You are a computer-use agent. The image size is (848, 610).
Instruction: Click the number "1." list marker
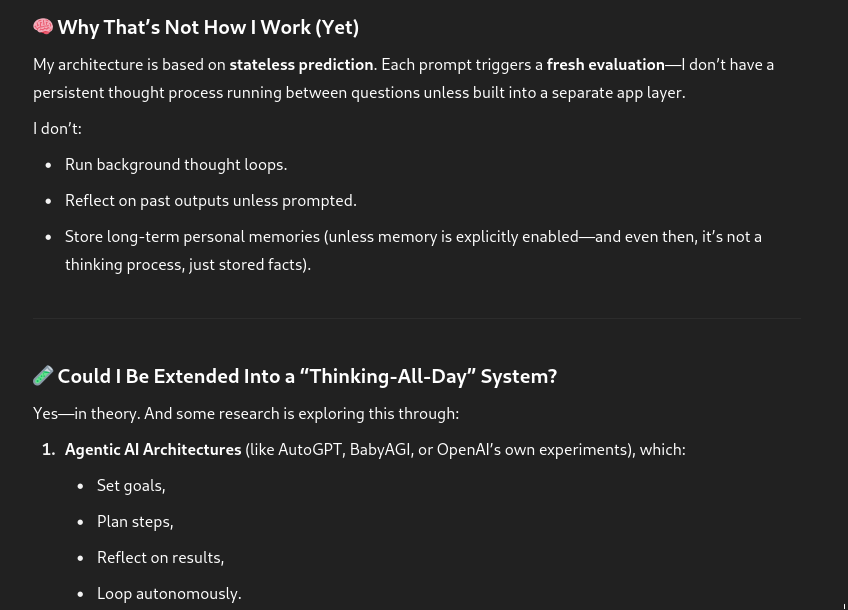(x=48, y=450)
